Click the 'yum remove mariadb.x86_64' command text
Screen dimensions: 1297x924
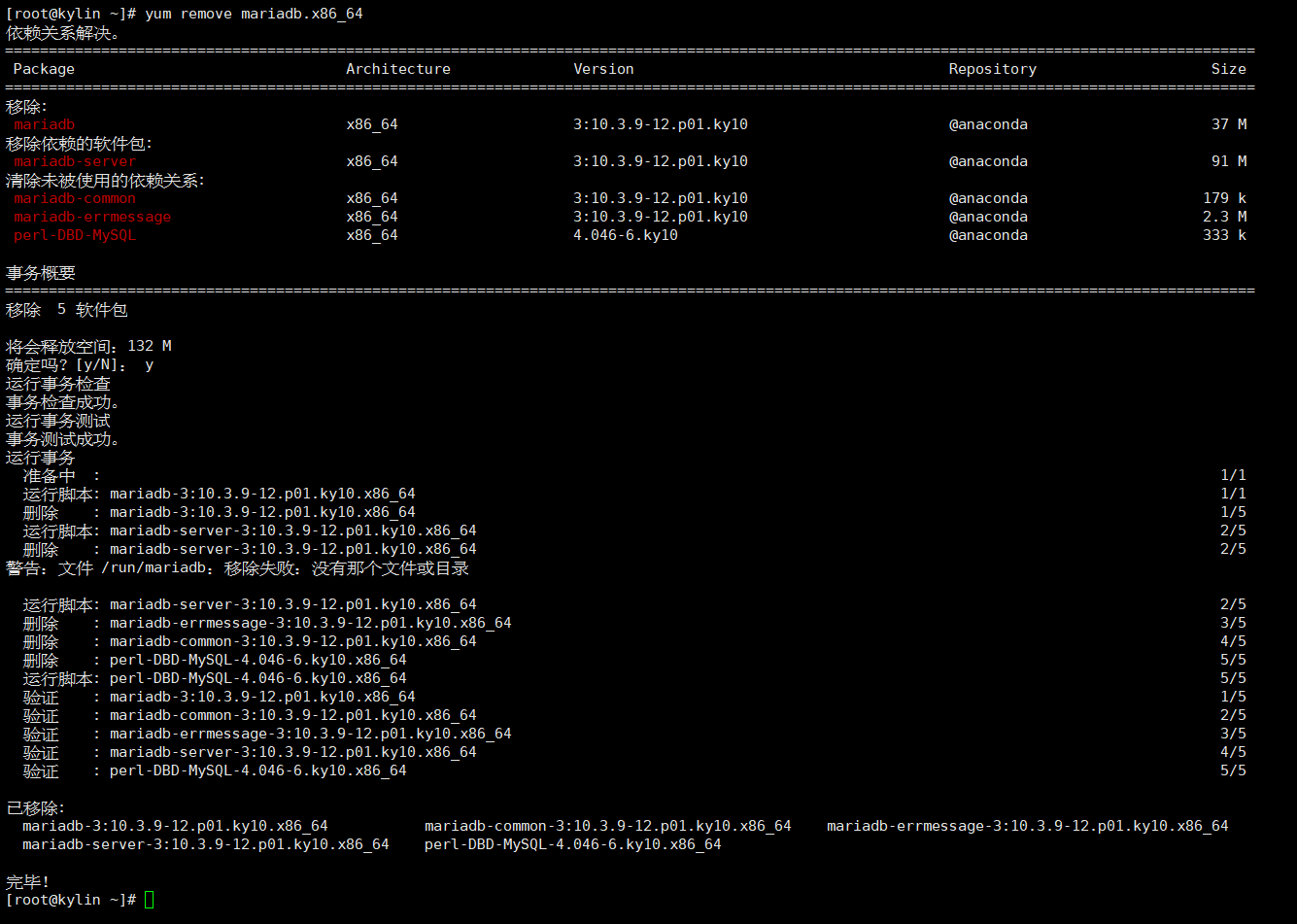pyautogui.click(x=254, y=14)
